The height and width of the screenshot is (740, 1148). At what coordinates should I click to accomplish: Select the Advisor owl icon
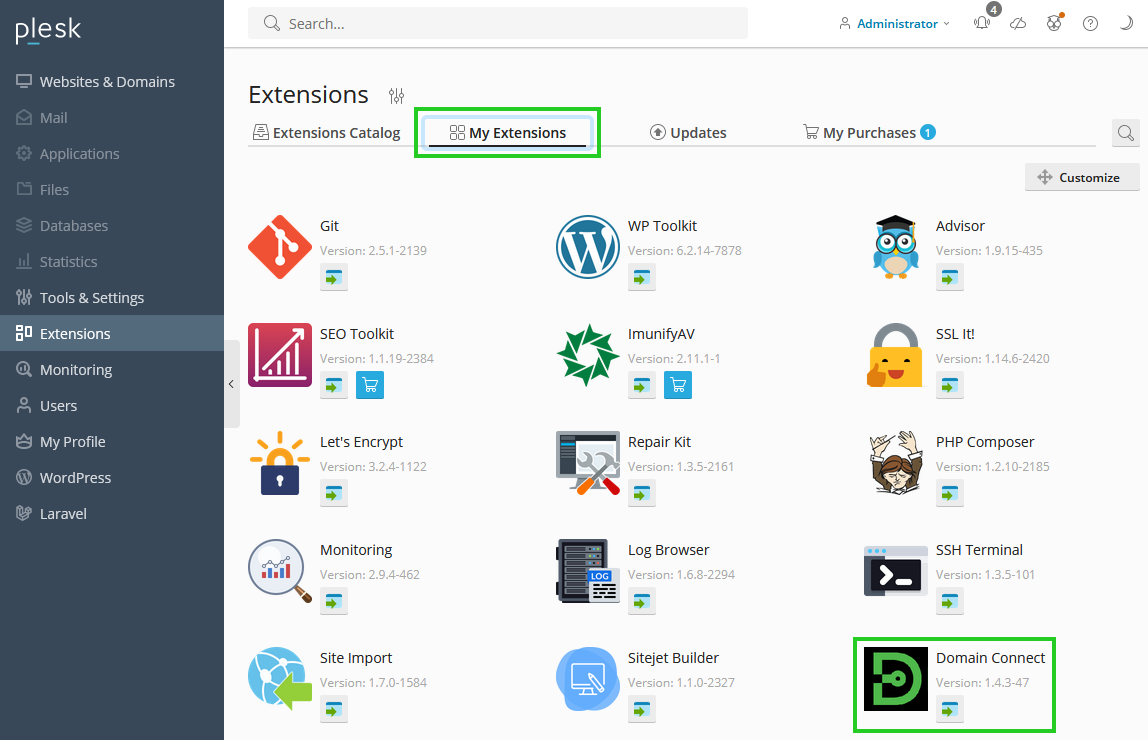[894, 247]
